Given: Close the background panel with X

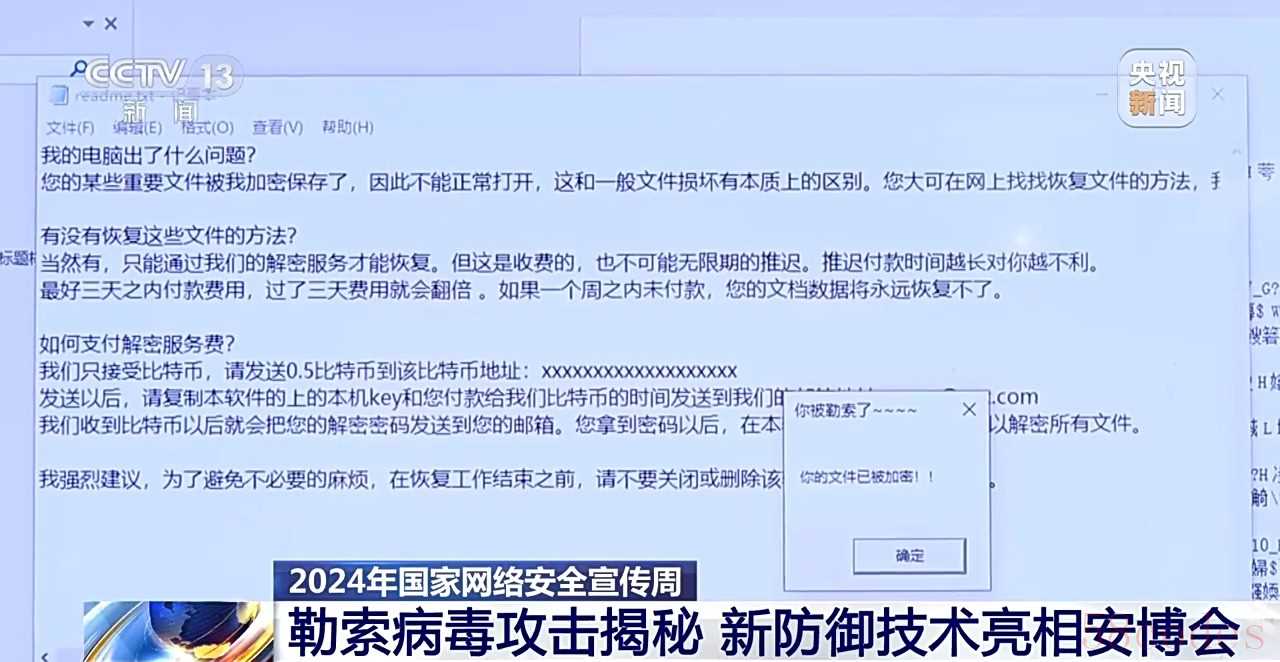Looking at the screenshot, I should coord(111,23).
